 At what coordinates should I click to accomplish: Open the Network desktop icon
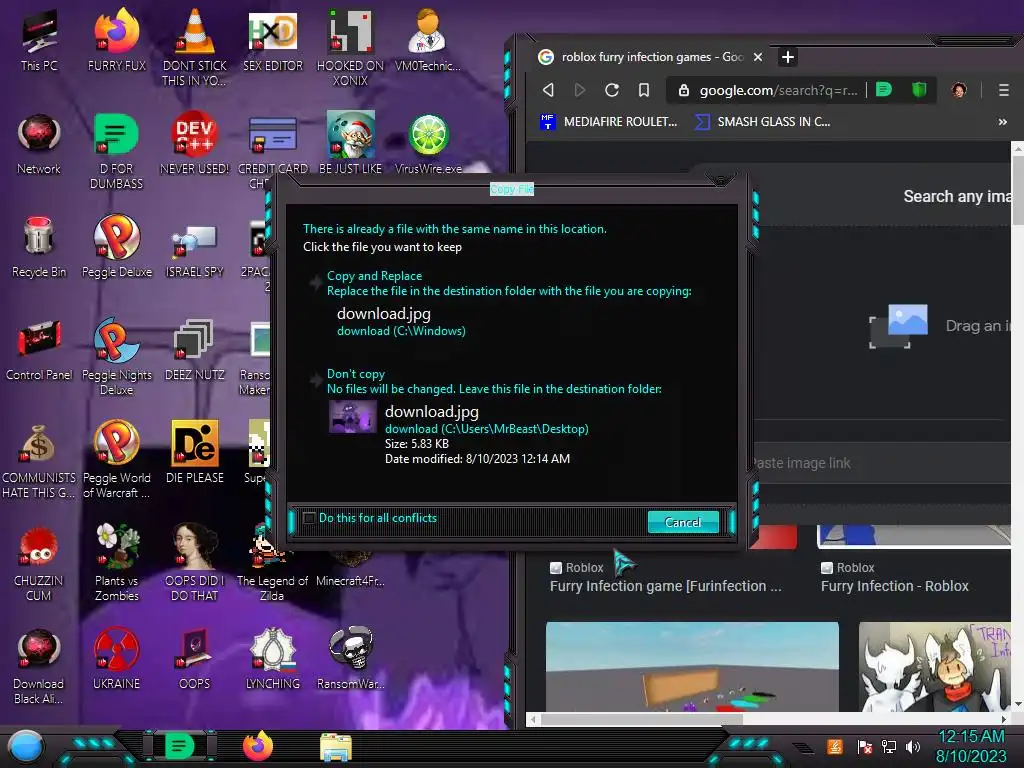pyautogui.click(x=39, y=144)
